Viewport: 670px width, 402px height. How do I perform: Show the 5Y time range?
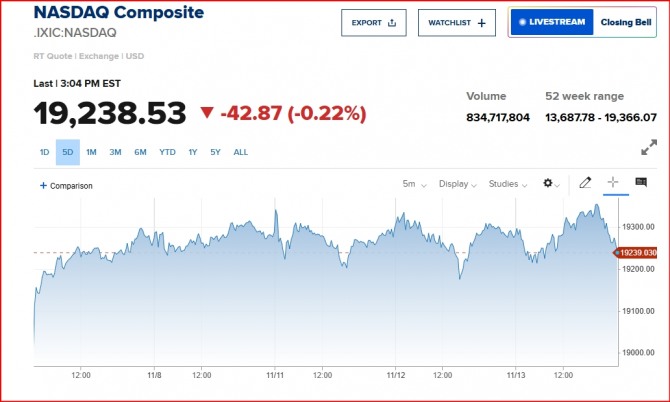[216, 152]
